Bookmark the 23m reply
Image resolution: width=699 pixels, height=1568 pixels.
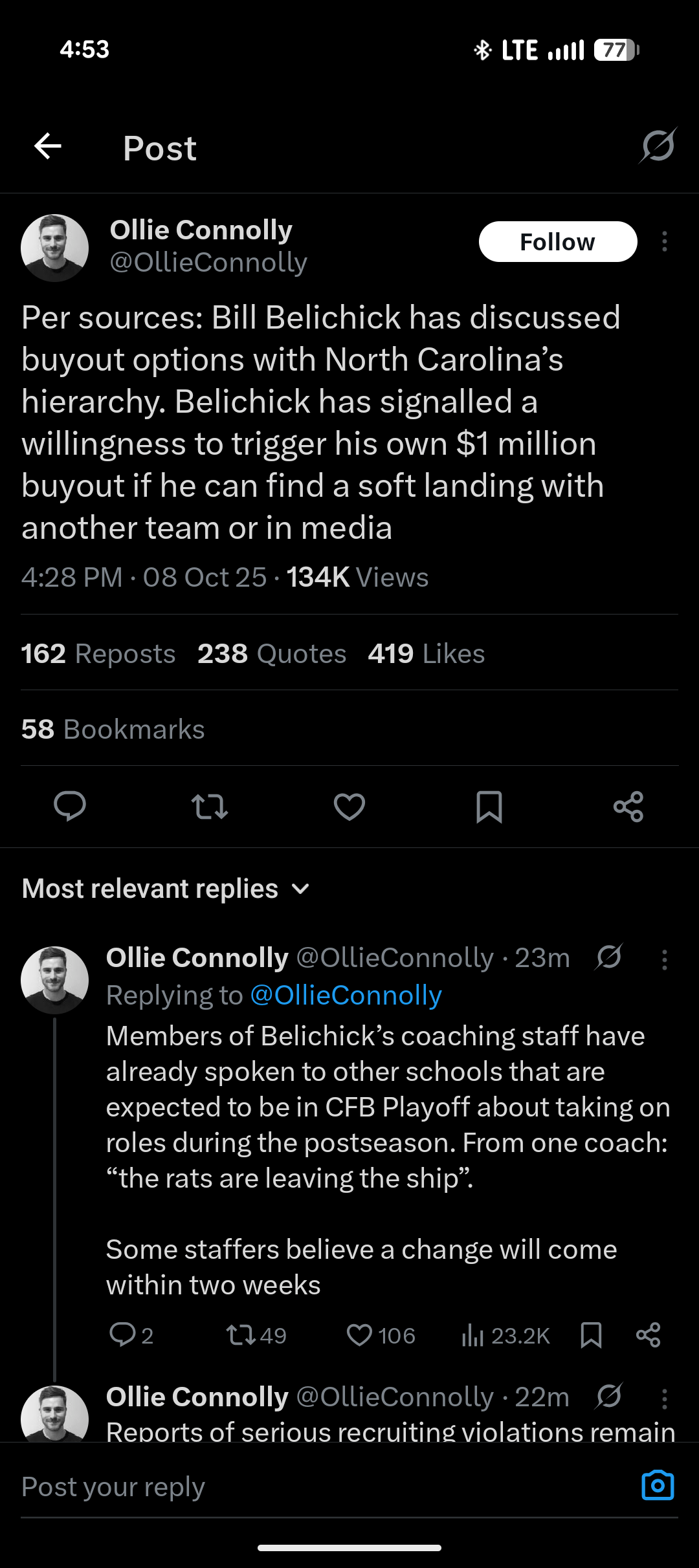pyautogui.click(x=591, y=1336)
